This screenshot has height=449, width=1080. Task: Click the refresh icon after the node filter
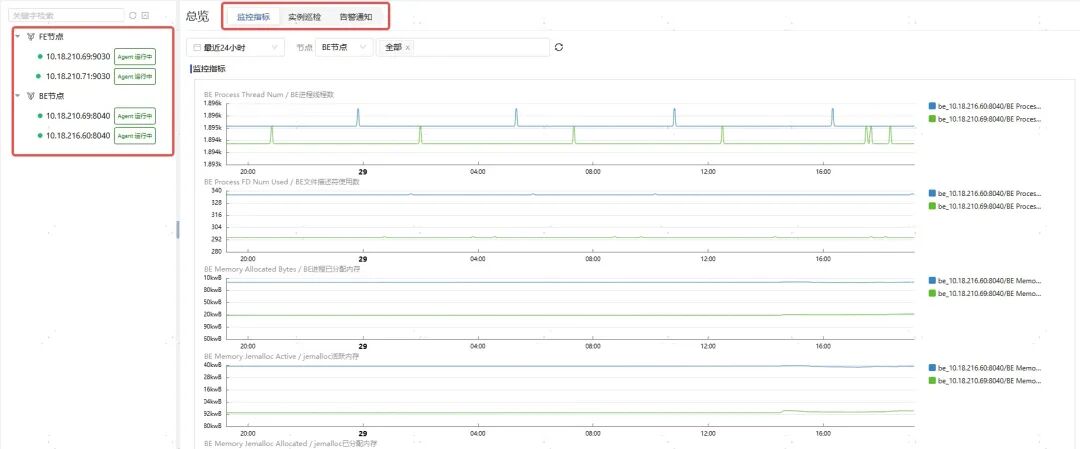click(559, 48)
